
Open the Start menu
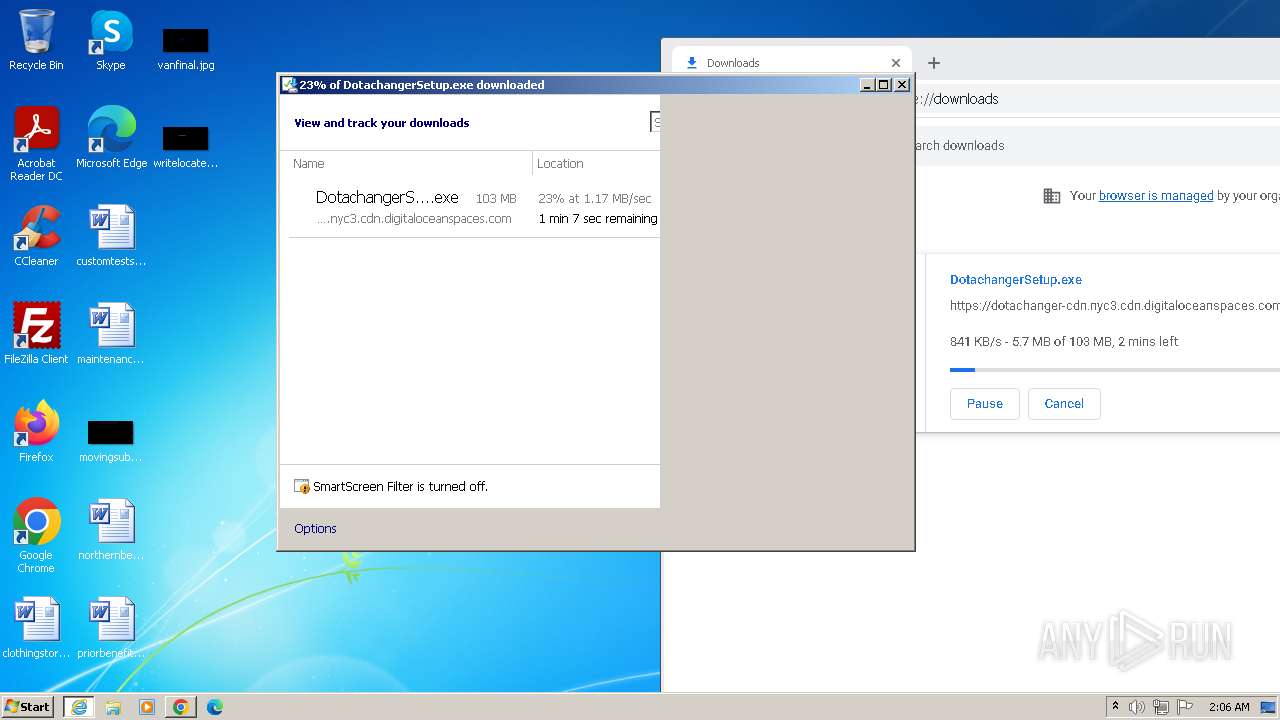click(x=27, y=707)
